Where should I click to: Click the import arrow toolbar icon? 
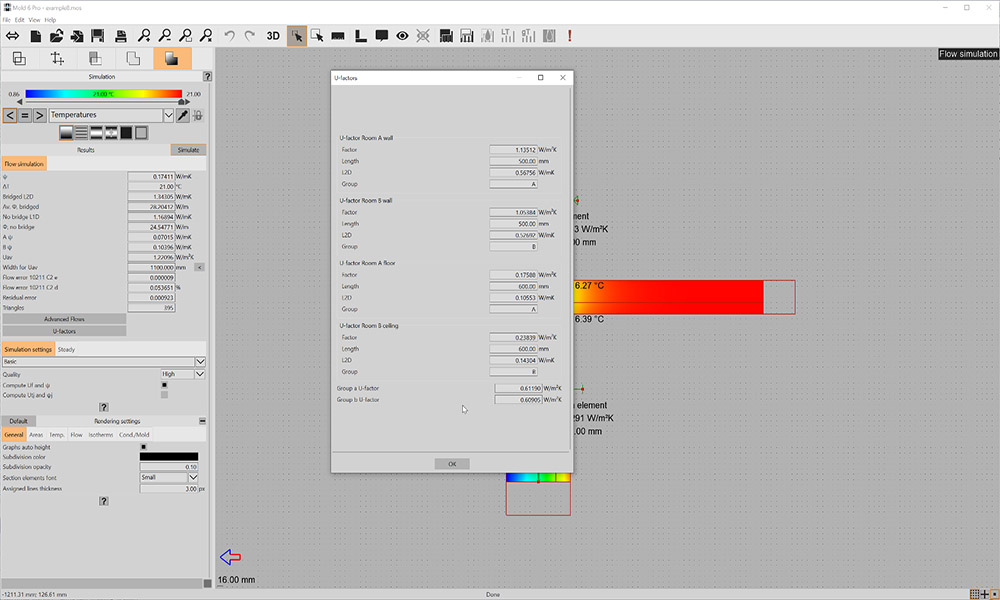[x=77, y=36]
